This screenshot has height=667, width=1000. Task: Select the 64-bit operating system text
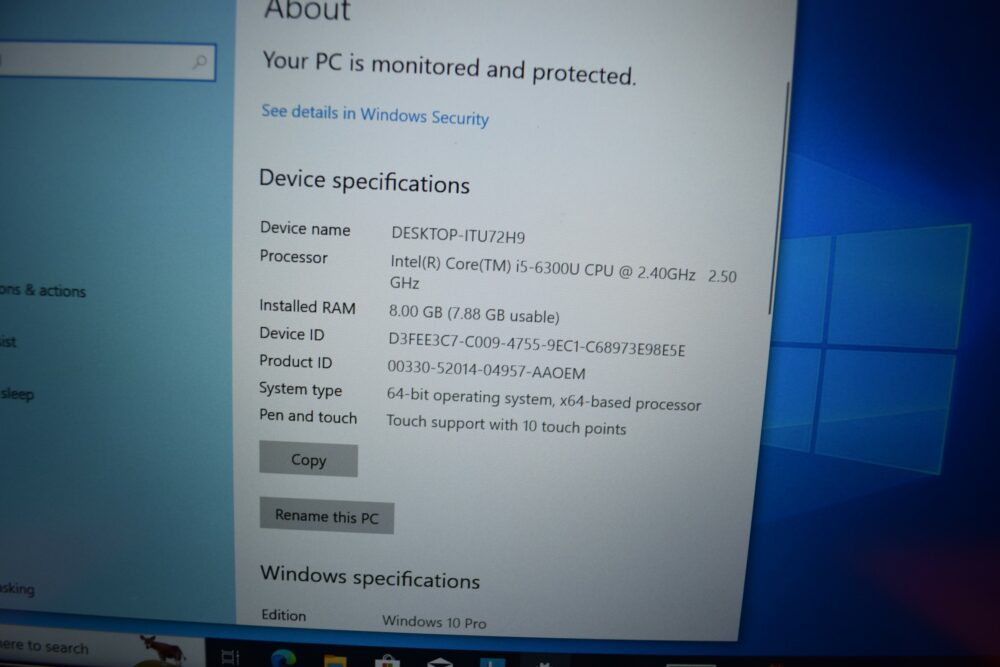tap(469, 397)
